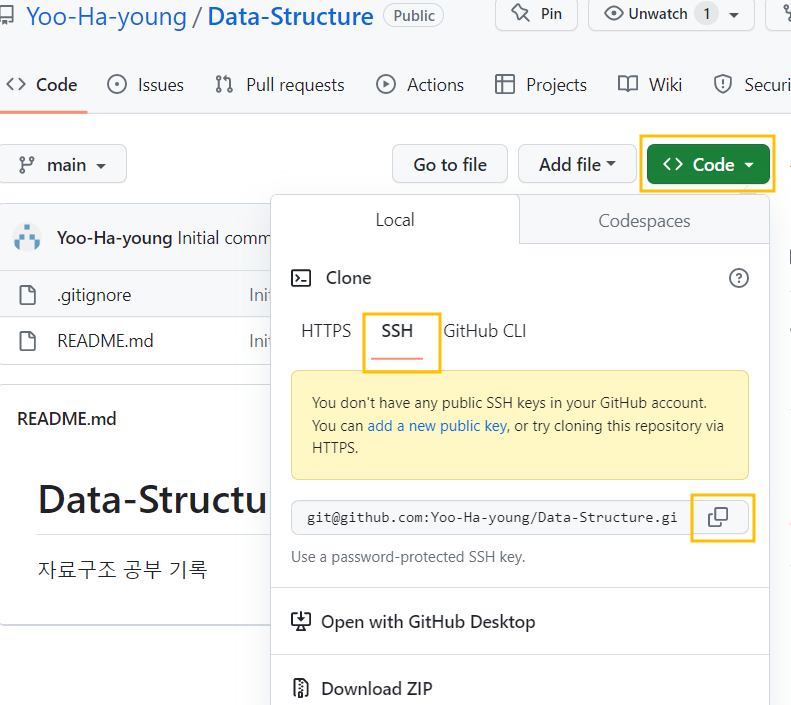This screenshot has height=705, width=791.
Task: Click 'Use a password-protected SSH key.' text
Action: 408,557
